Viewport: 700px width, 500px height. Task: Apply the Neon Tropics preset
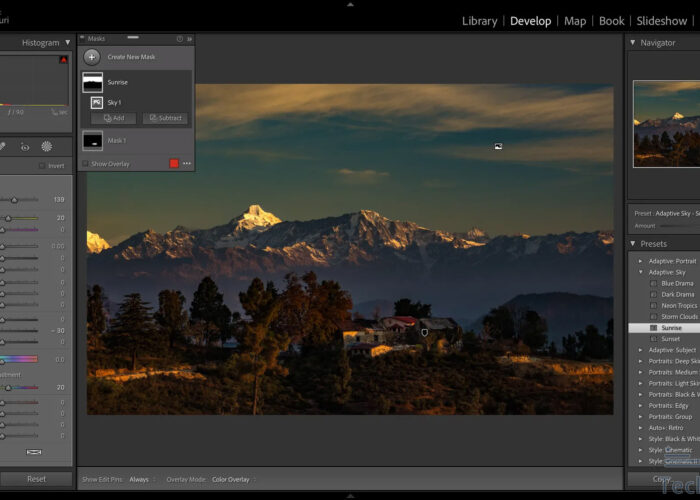[x=679, y=306]
